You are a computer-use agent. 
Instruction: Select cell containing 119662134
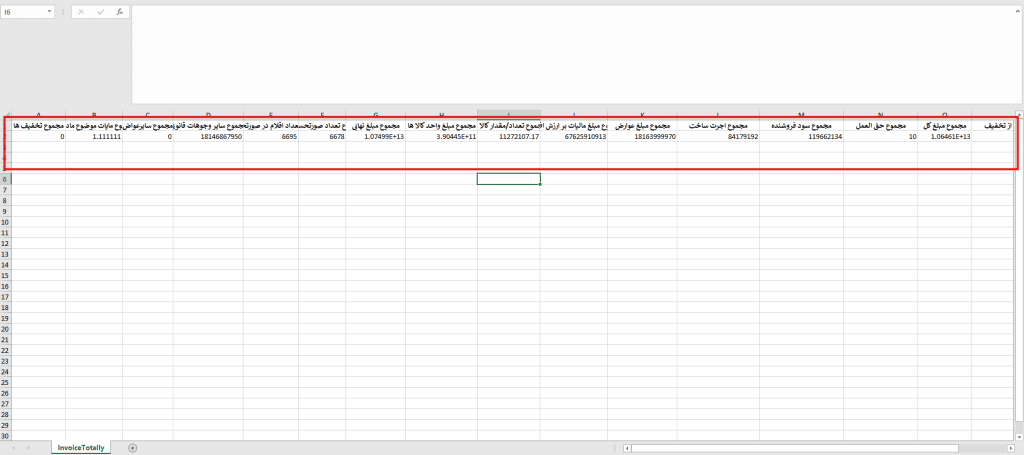tap(801, 136)
